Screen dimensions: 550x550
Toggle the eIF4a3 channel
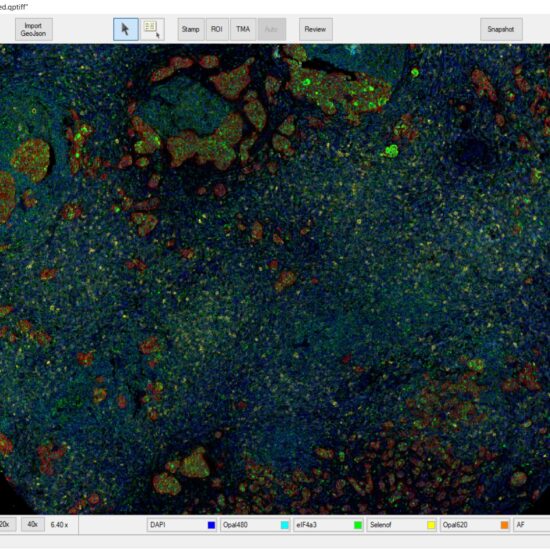[x=328, y=525]
